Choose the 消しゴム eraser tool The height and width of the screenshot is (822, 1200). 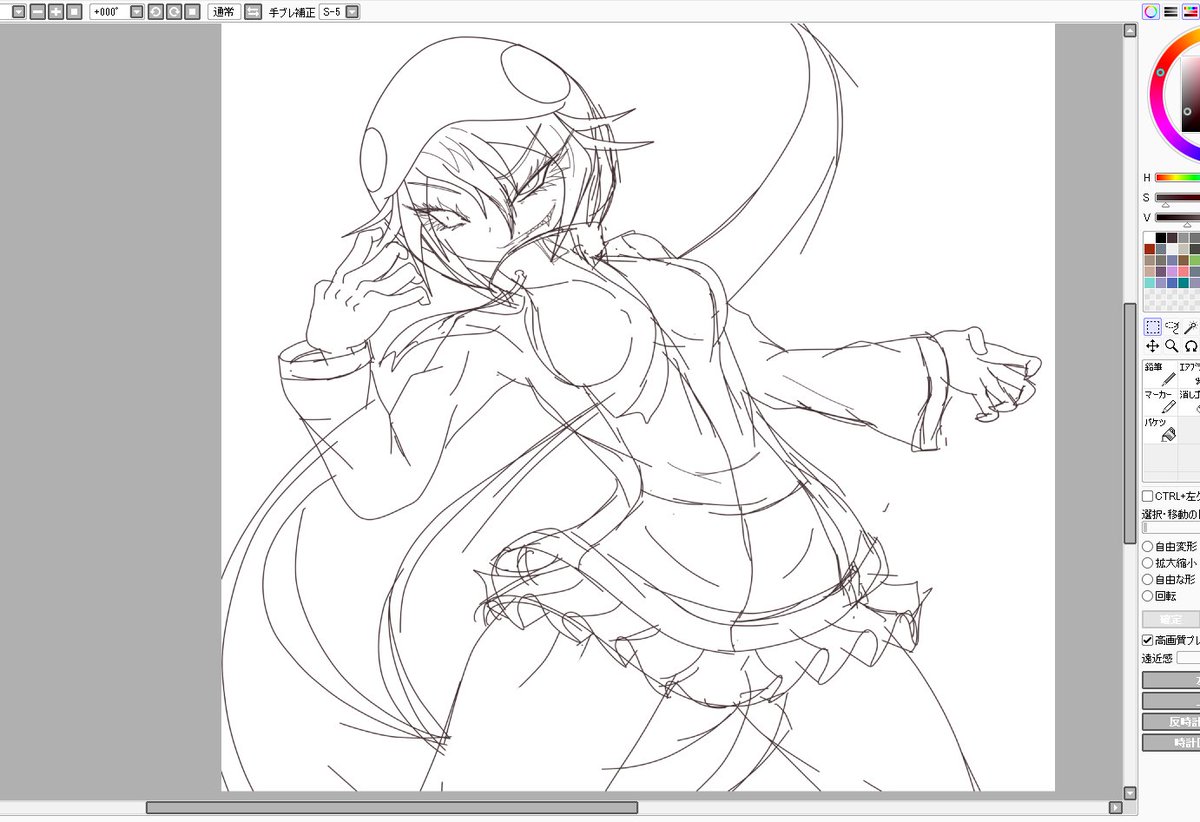point(1189,402)
